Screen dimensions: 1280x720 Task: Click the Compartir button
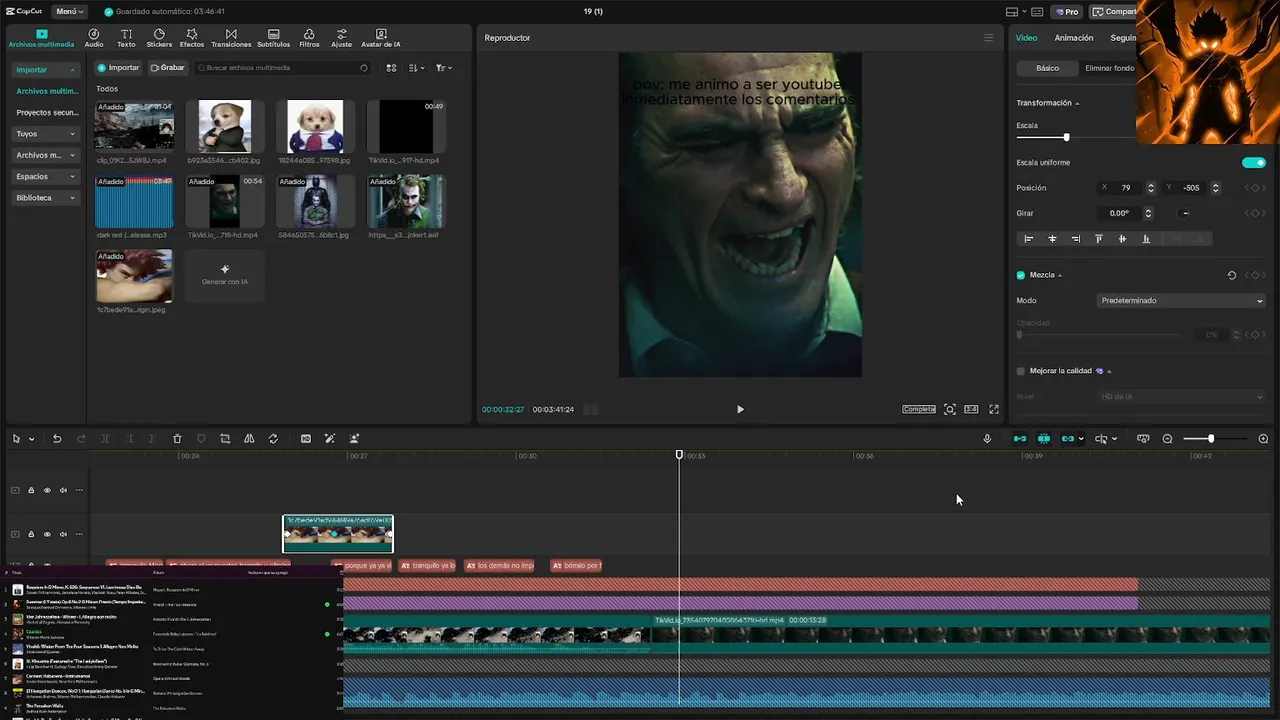click(1114, 12)
